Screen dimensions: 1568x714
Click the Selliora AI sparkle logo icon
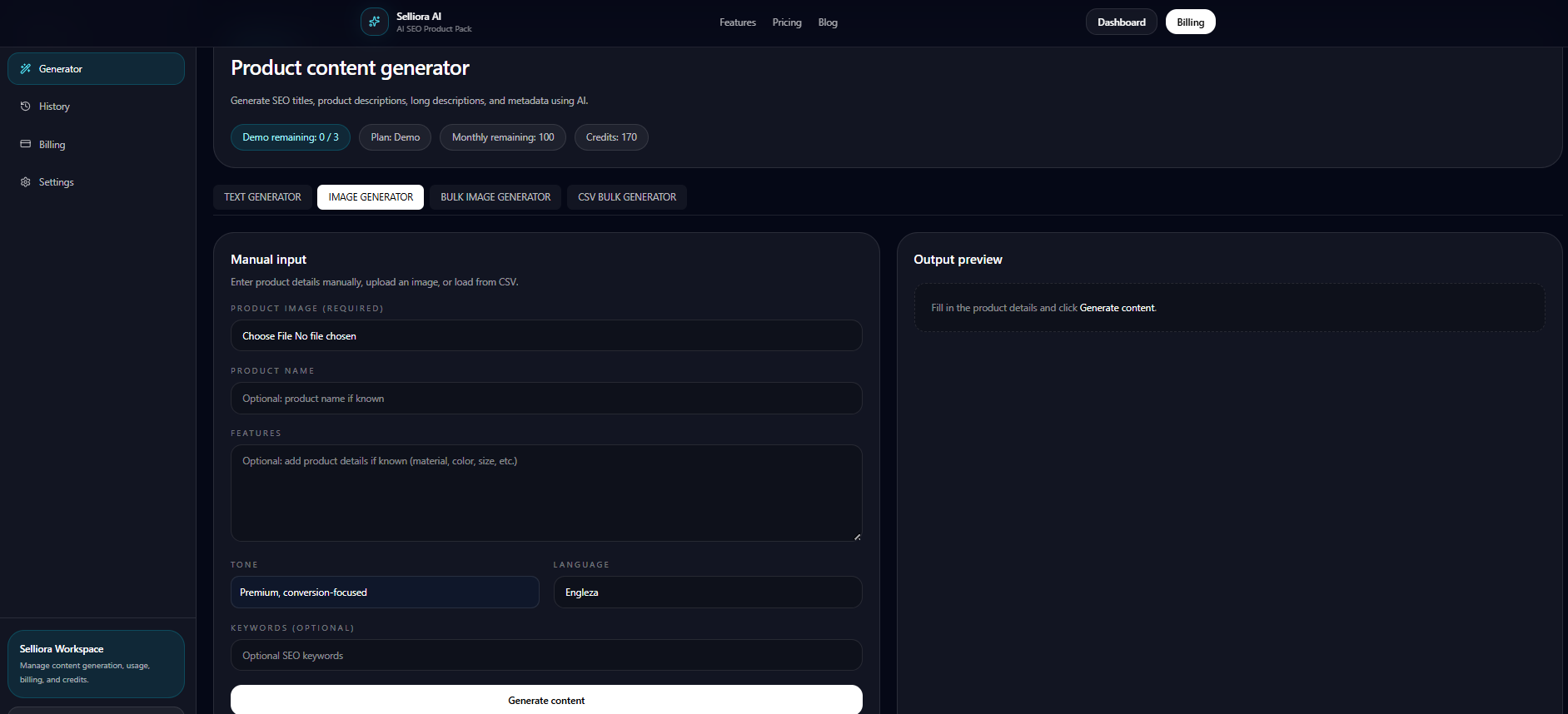point(375,22)
